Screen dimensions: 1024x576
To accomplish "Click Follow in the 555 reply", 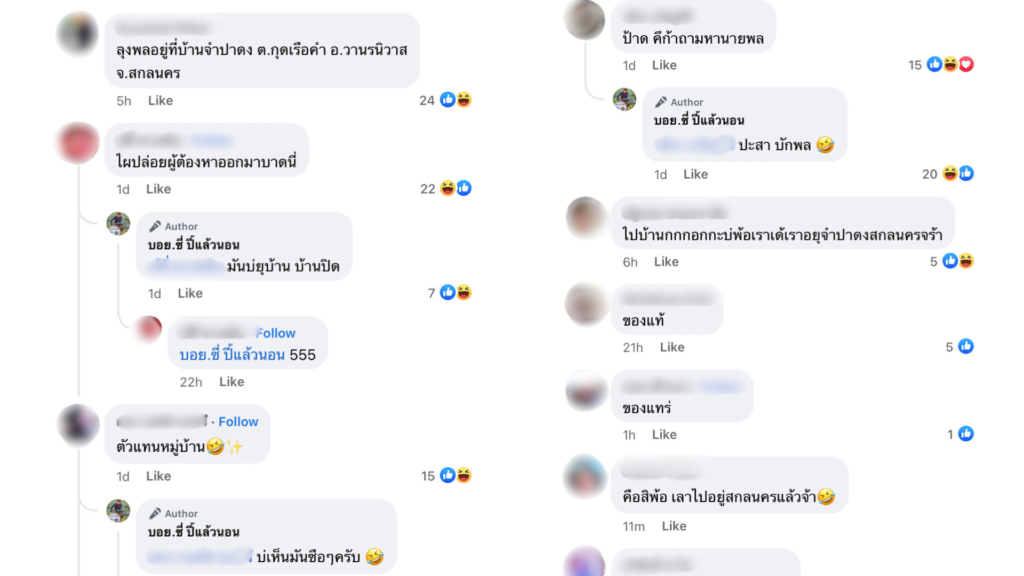I will coord(276,333).
